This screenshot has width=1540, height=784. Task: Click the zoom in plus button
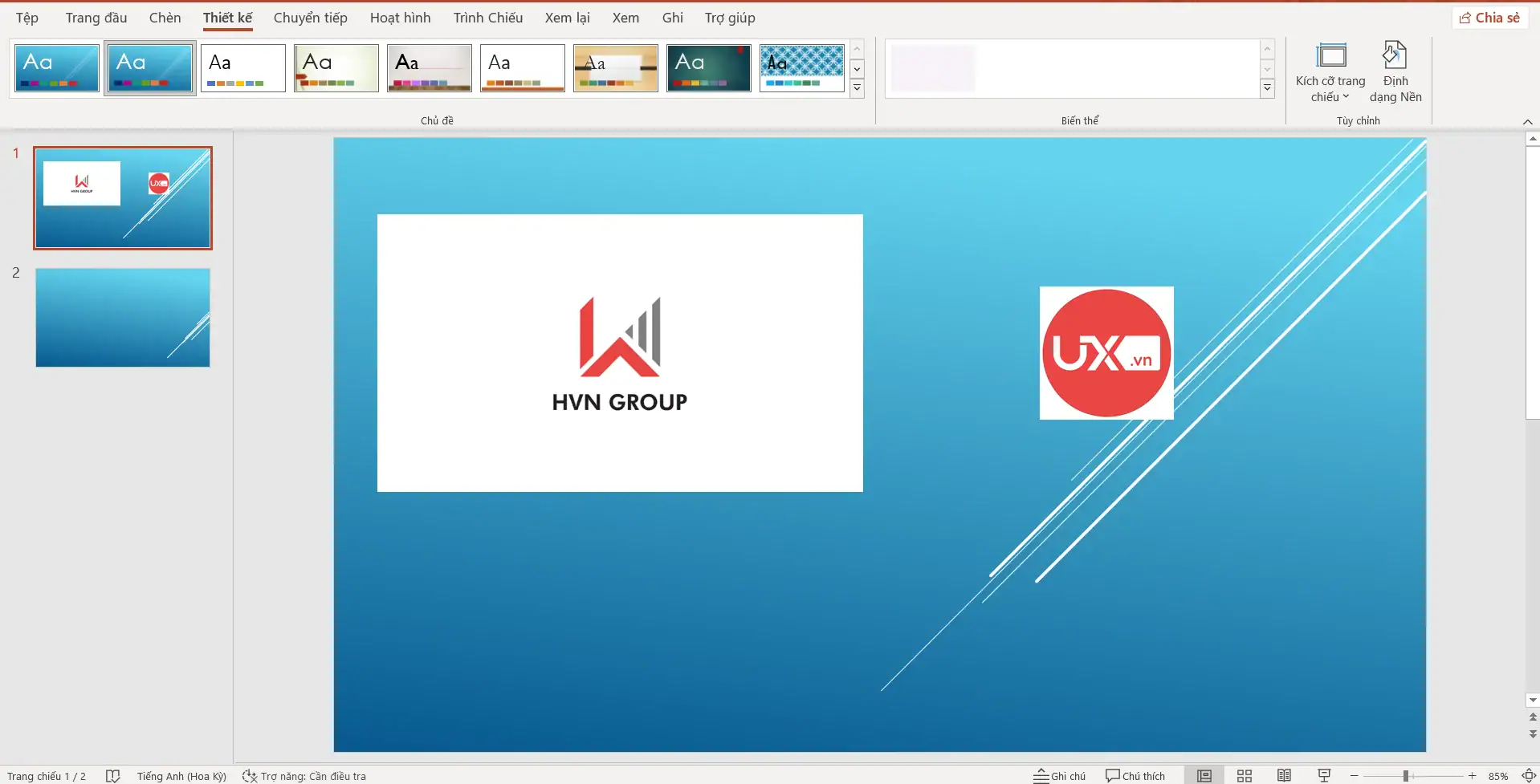tap(1473, 776)
